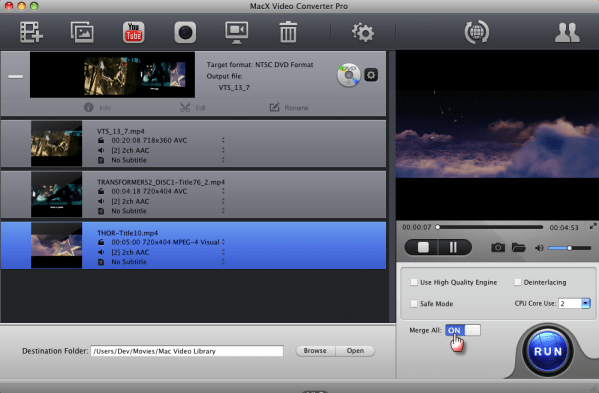Open the screen recorder monitor icon
The height and width of the screenshot is (393, 599).
(236, 32)
